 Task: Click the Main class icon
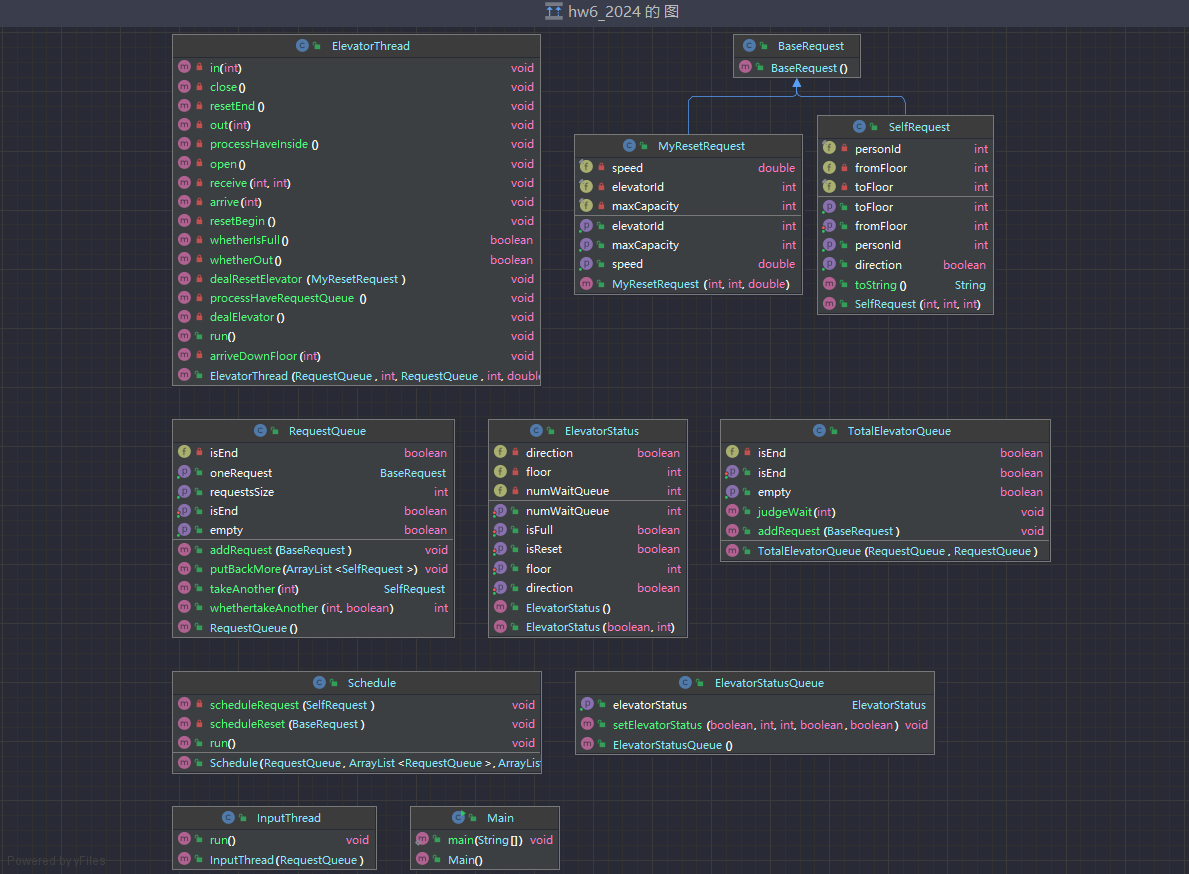[458, 817]
